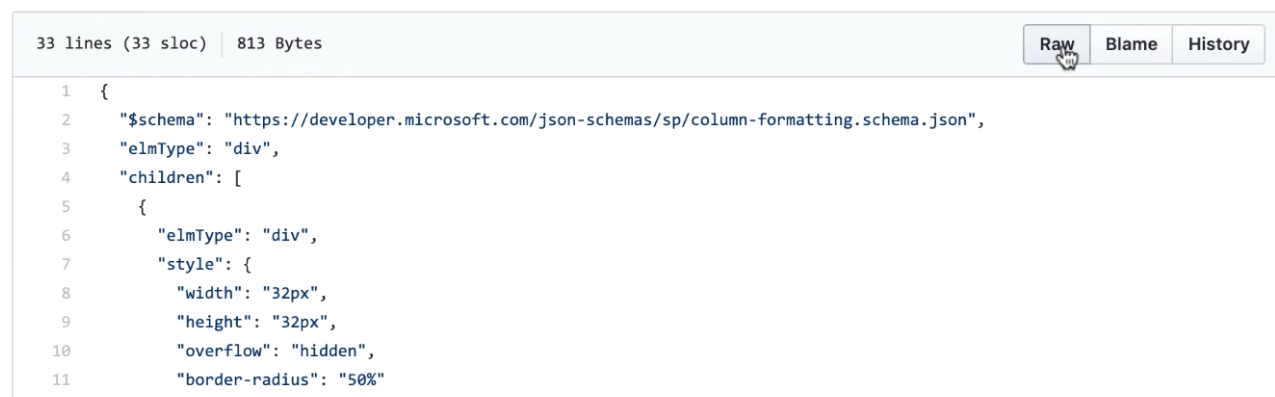The height and width of the screenshot is (397, 1275).
Task: View the file History
Action: click(1217, 44)
